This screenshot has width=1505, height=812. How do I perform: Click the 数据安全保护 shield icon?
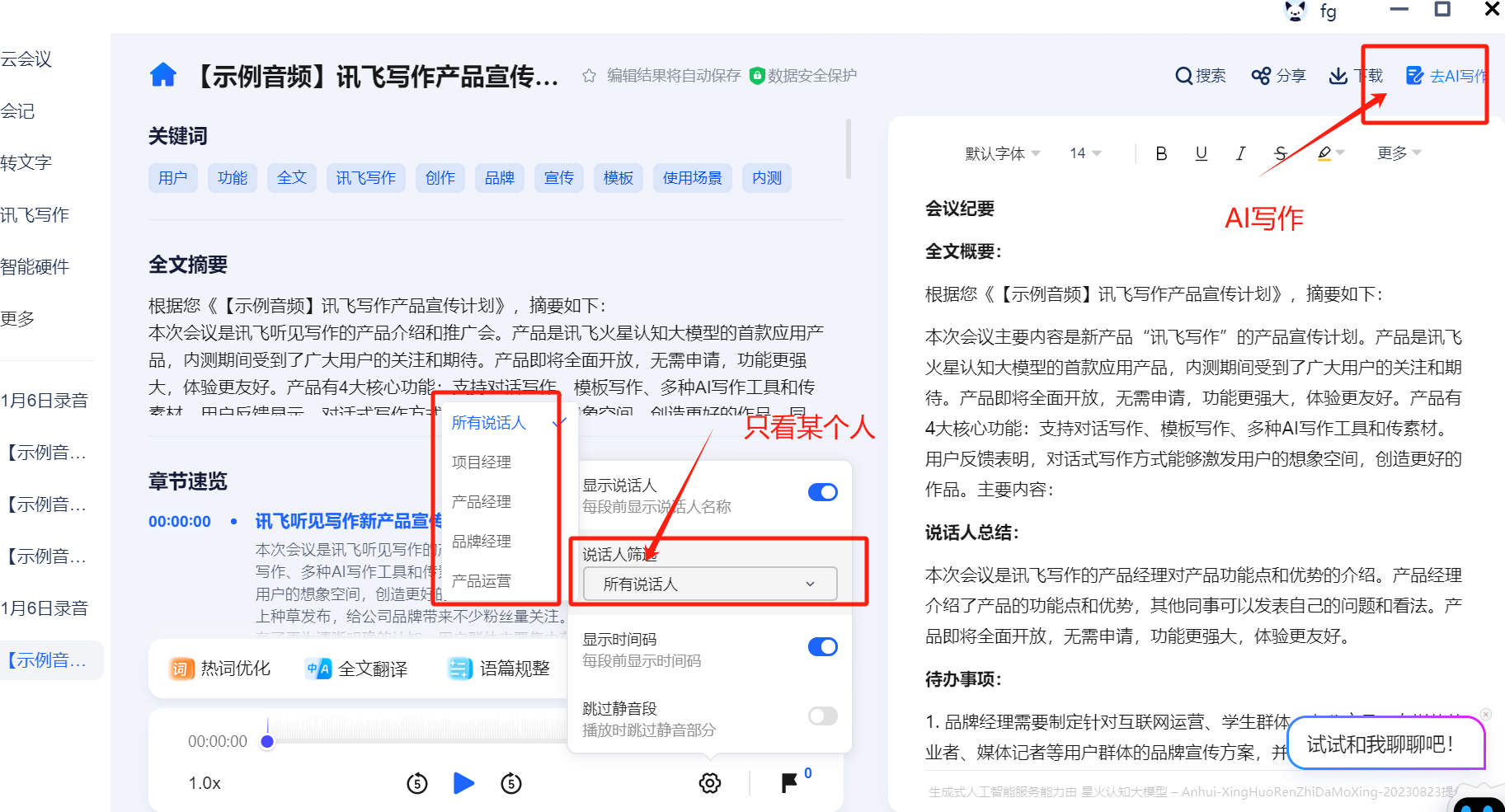(757, 76)
